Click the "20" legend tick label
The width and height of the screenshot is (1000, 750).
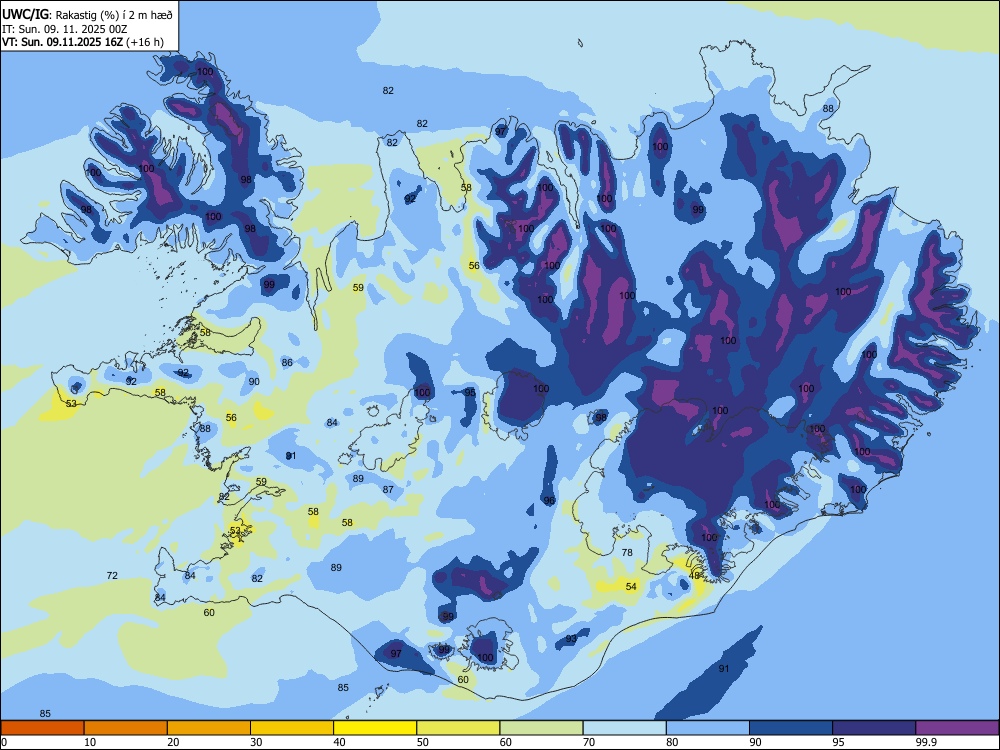click(x=173, y=742)
